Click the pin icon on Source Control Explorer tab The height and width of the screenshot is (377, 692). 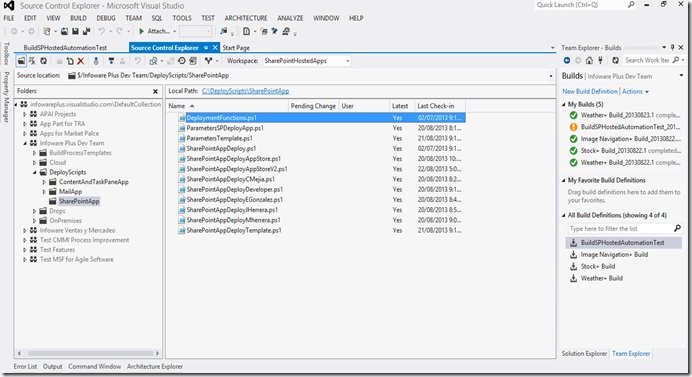(206, 48)
